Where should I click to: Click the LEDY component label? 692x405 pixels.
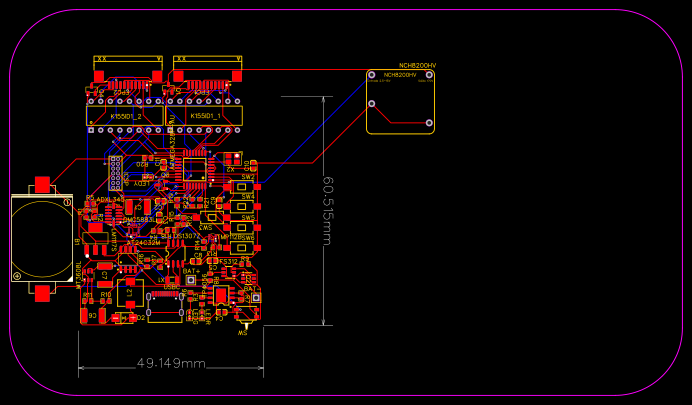pos(143,184)
